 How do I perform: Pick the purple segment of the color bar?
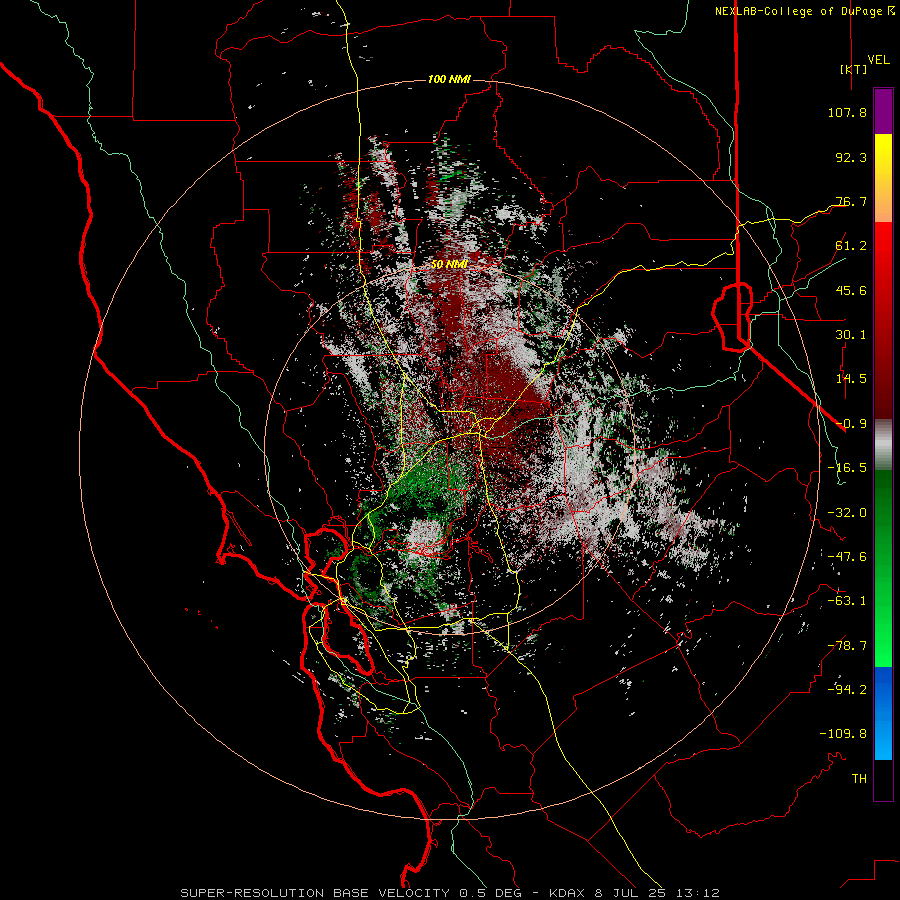883,112
